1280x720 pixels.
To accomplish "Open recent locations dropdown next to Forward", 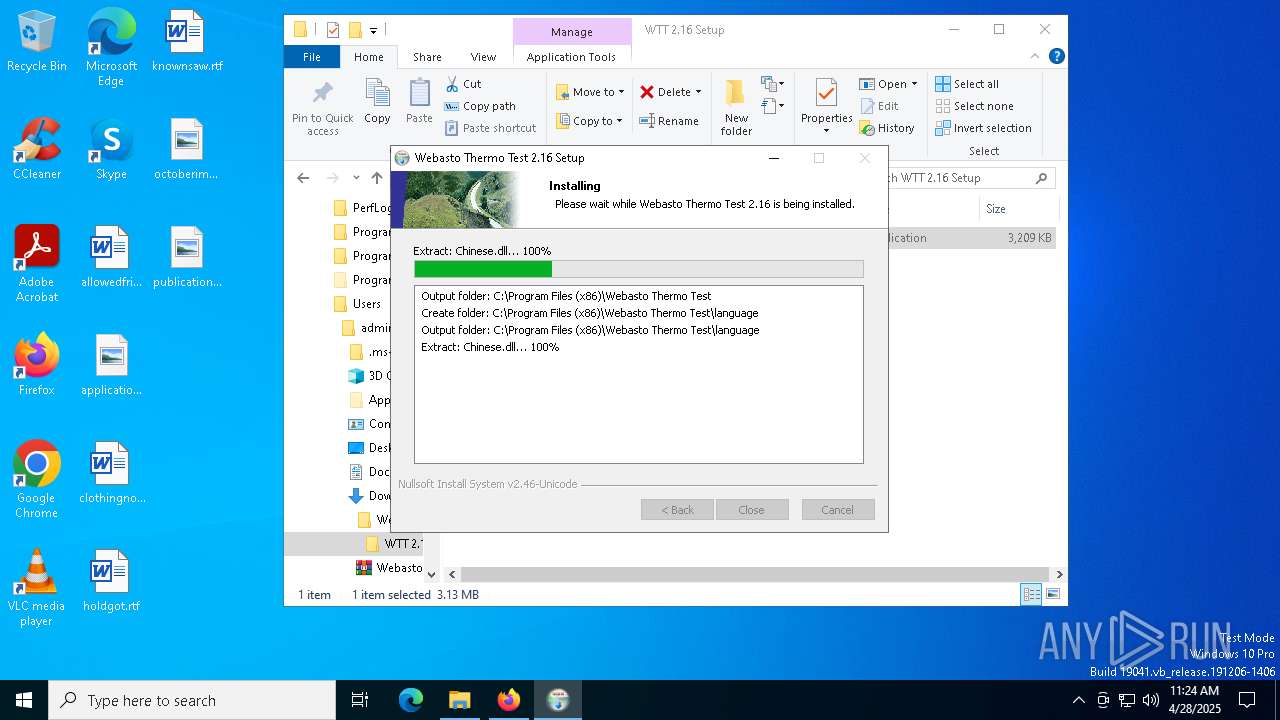I will 356,178.
